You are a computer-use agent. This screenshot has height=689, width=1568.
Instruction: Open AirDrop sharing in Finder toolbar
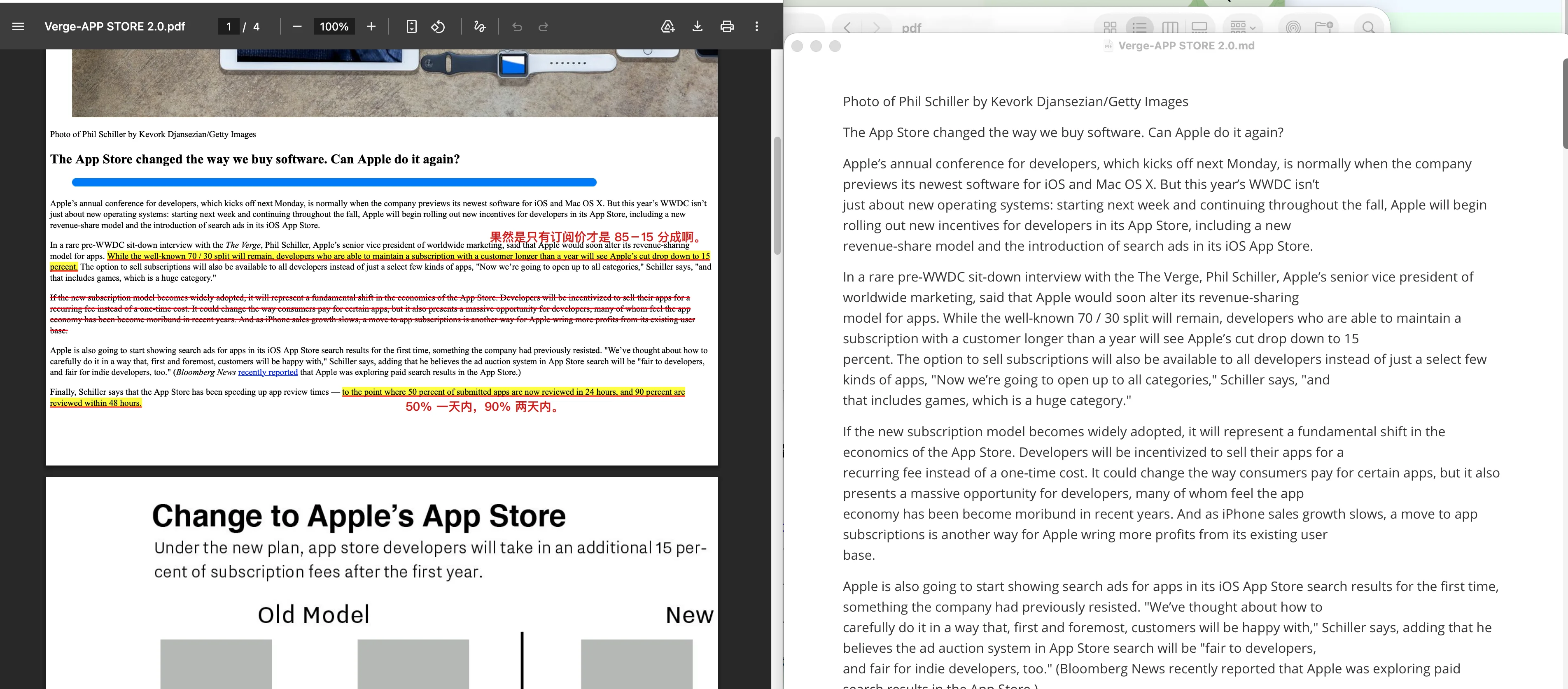pos(1293,28)
